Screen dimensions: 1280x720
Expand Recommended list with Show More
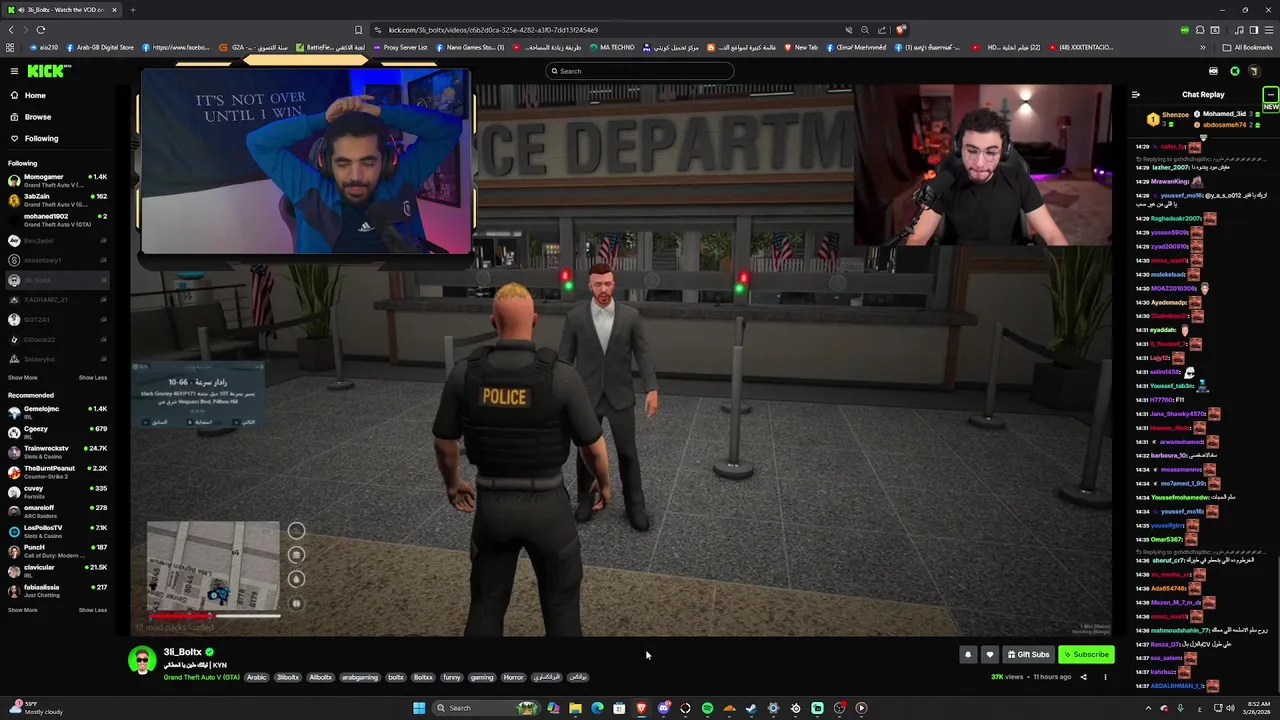pos(22,610)
